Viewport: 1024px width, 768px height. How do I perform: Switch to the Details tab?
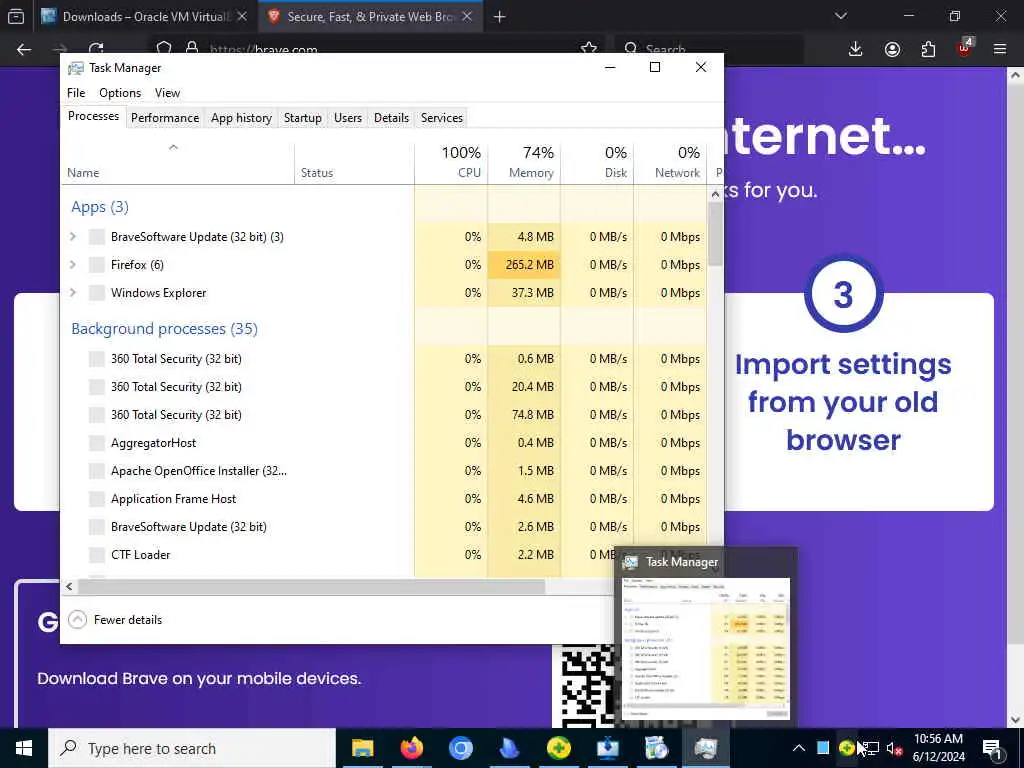click(391, 118)
